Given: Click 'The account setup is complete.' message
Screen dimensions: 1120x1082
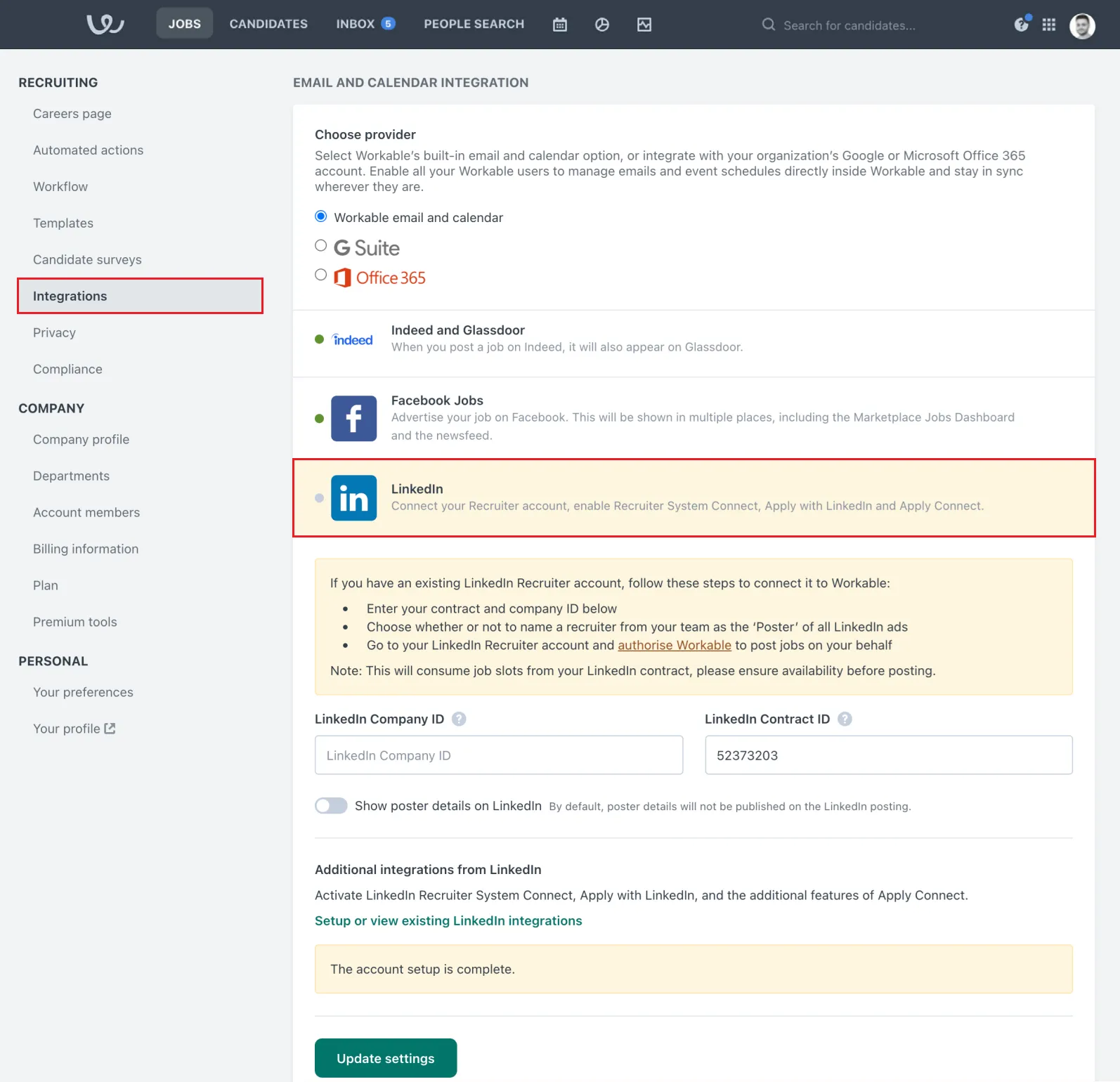Looking at the screenshot, I should [x=422, y=969].
